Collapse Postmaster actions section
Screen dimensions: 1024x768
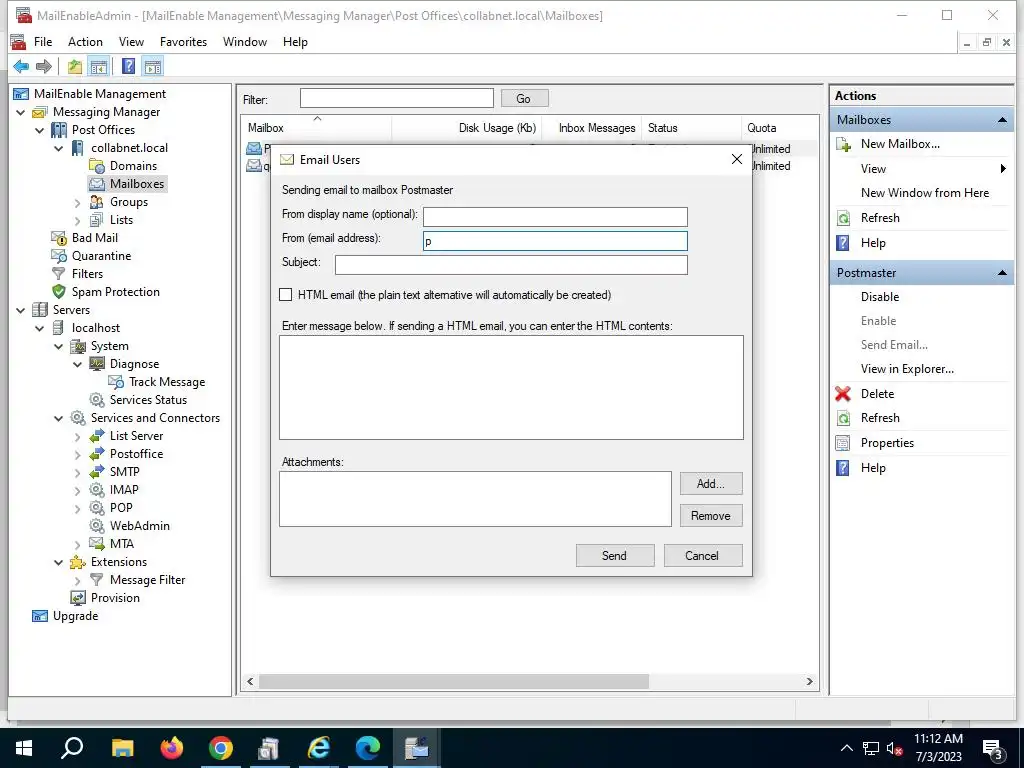(1002, 273)
